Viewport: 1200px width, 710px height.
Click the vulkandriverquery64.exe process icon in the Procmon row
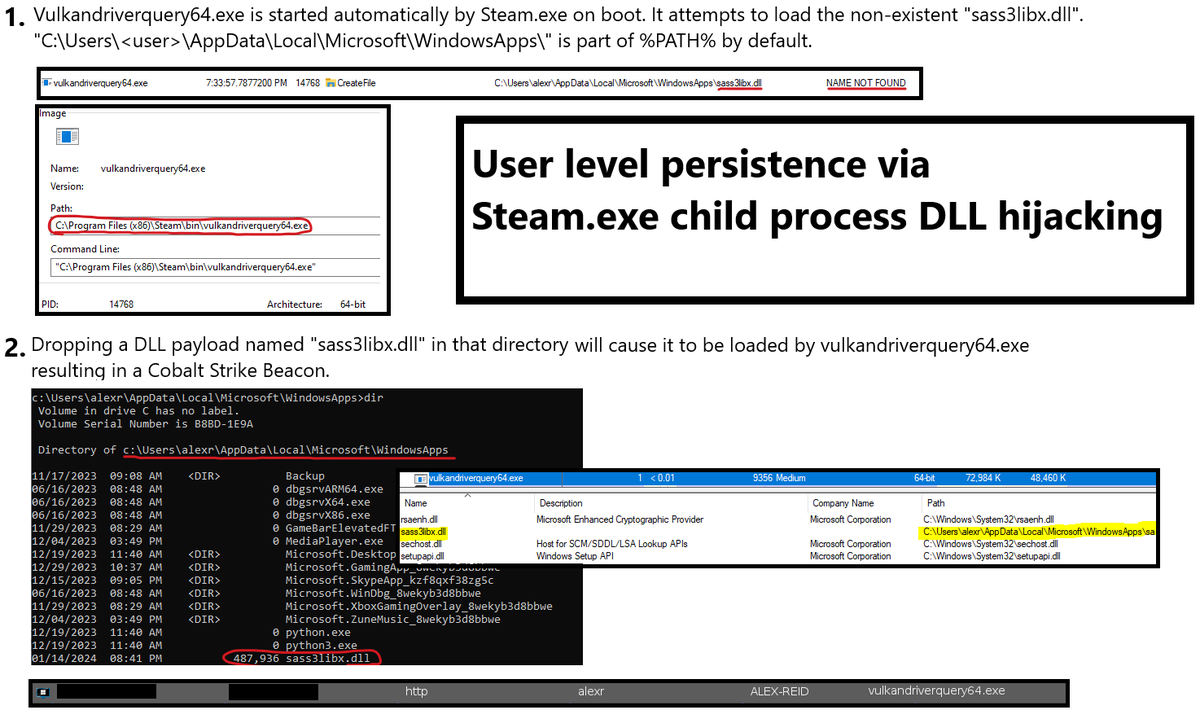tap(47, 83)
